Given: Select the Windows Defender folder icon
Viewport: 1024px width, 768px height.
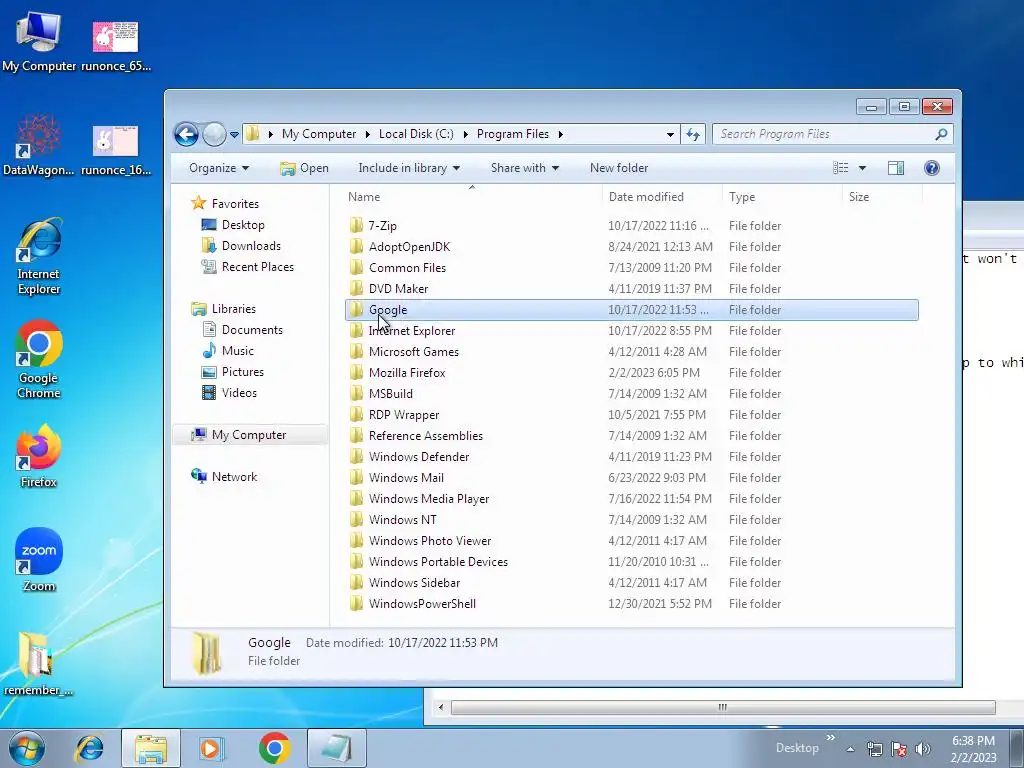Looking at the screenshot, I should pyautogui.click(x=356, y=456).
